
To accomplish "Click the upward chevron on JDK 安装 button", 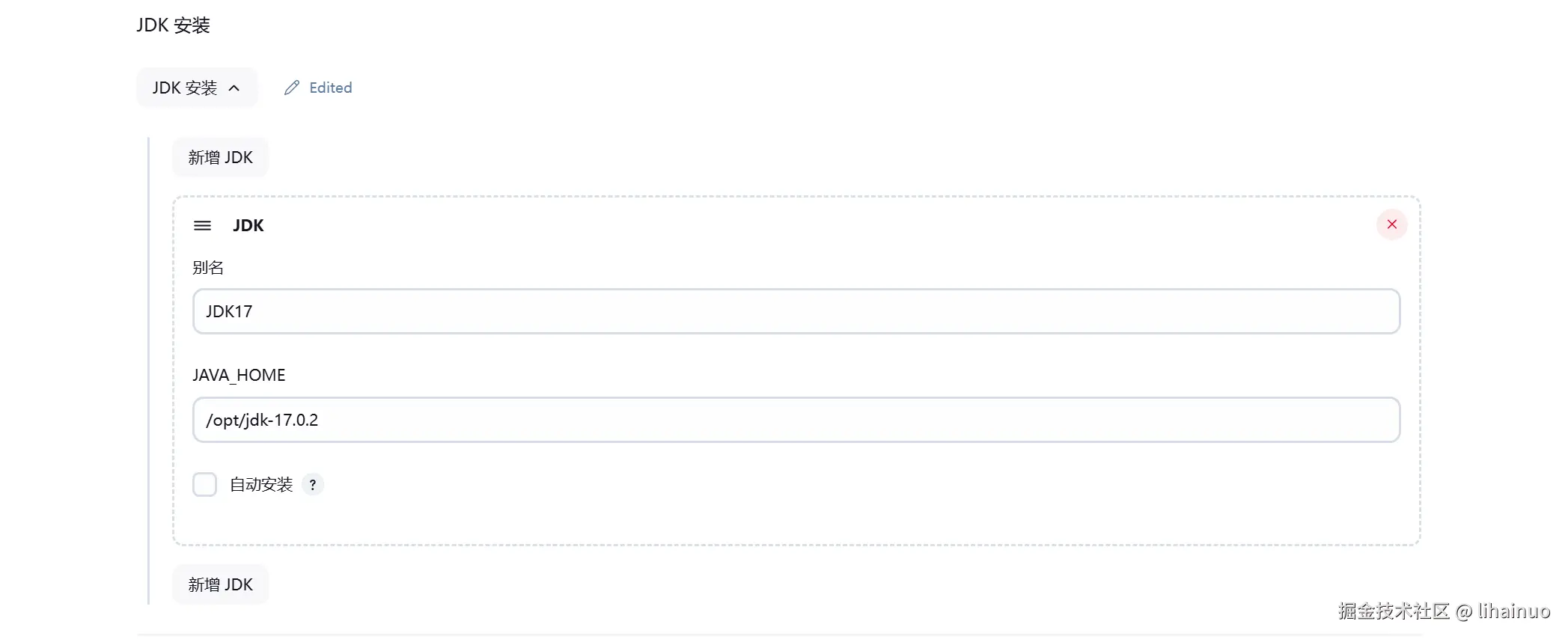I will click(x=234, y=88).
